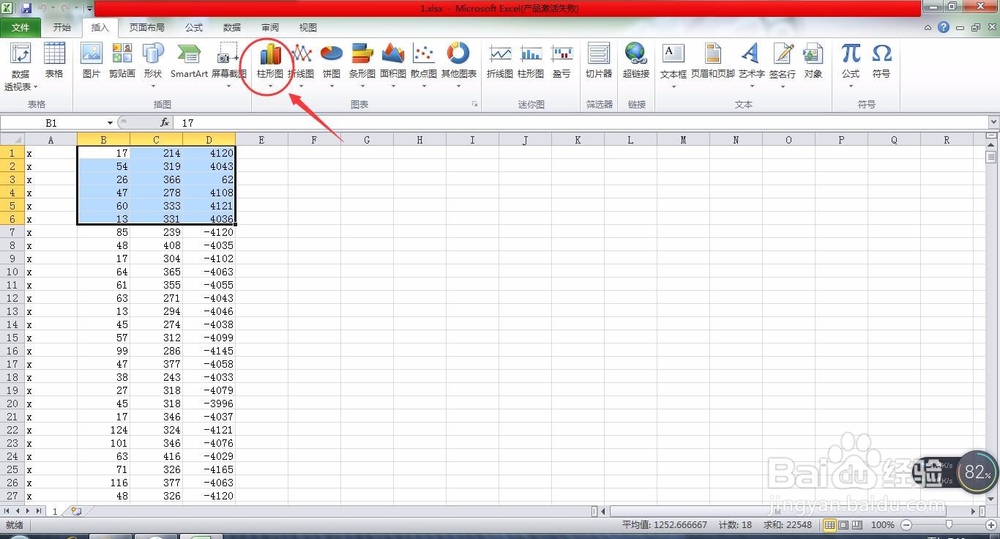Image resolution: width=1000 pixels, height=539 pixels.
Task: Click the vertical scrollbar thumb
Action: pyautogui.click(x=991, y=156)
